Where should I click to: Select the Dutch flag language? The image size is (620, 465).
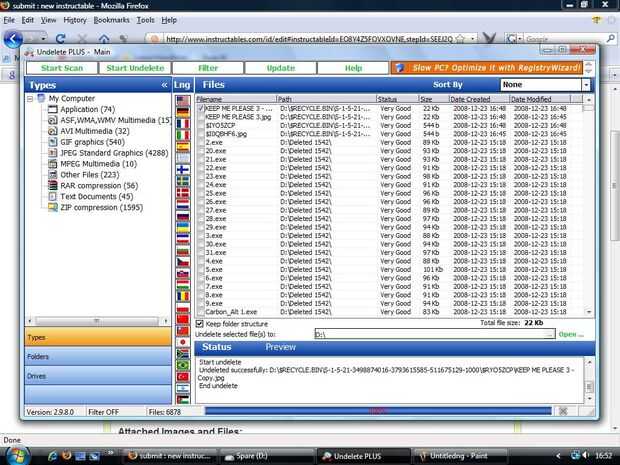[183, 204]
